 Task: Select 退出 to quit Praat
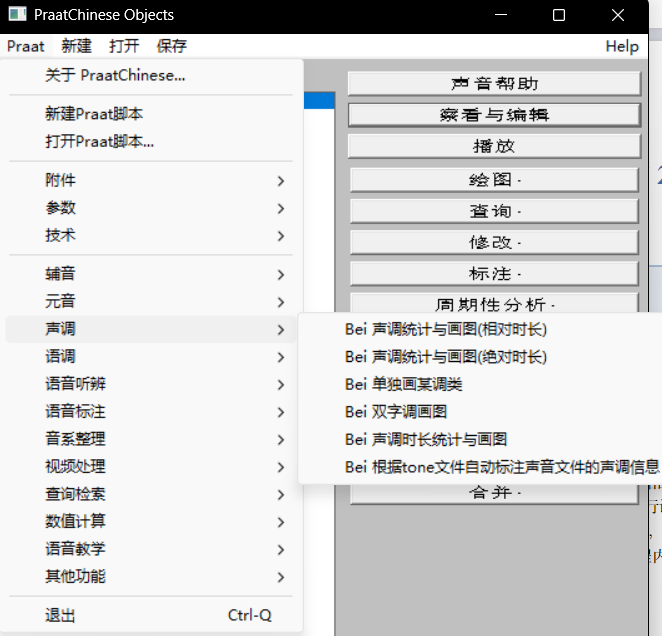coord(151,615)
